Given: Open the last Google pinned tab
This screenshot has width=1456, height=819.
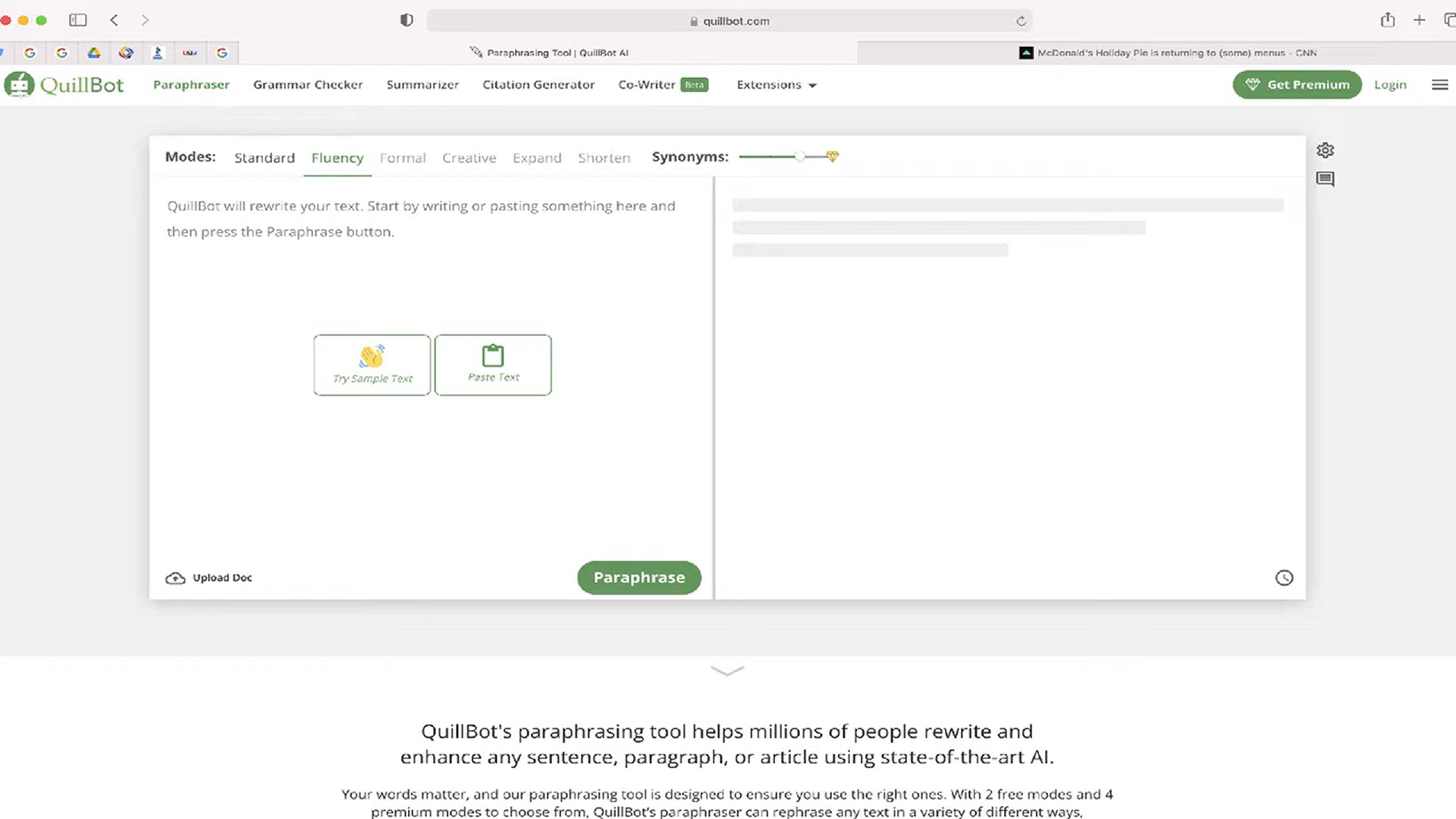Looking at the screenshot, I should click(x=222, y=52).
